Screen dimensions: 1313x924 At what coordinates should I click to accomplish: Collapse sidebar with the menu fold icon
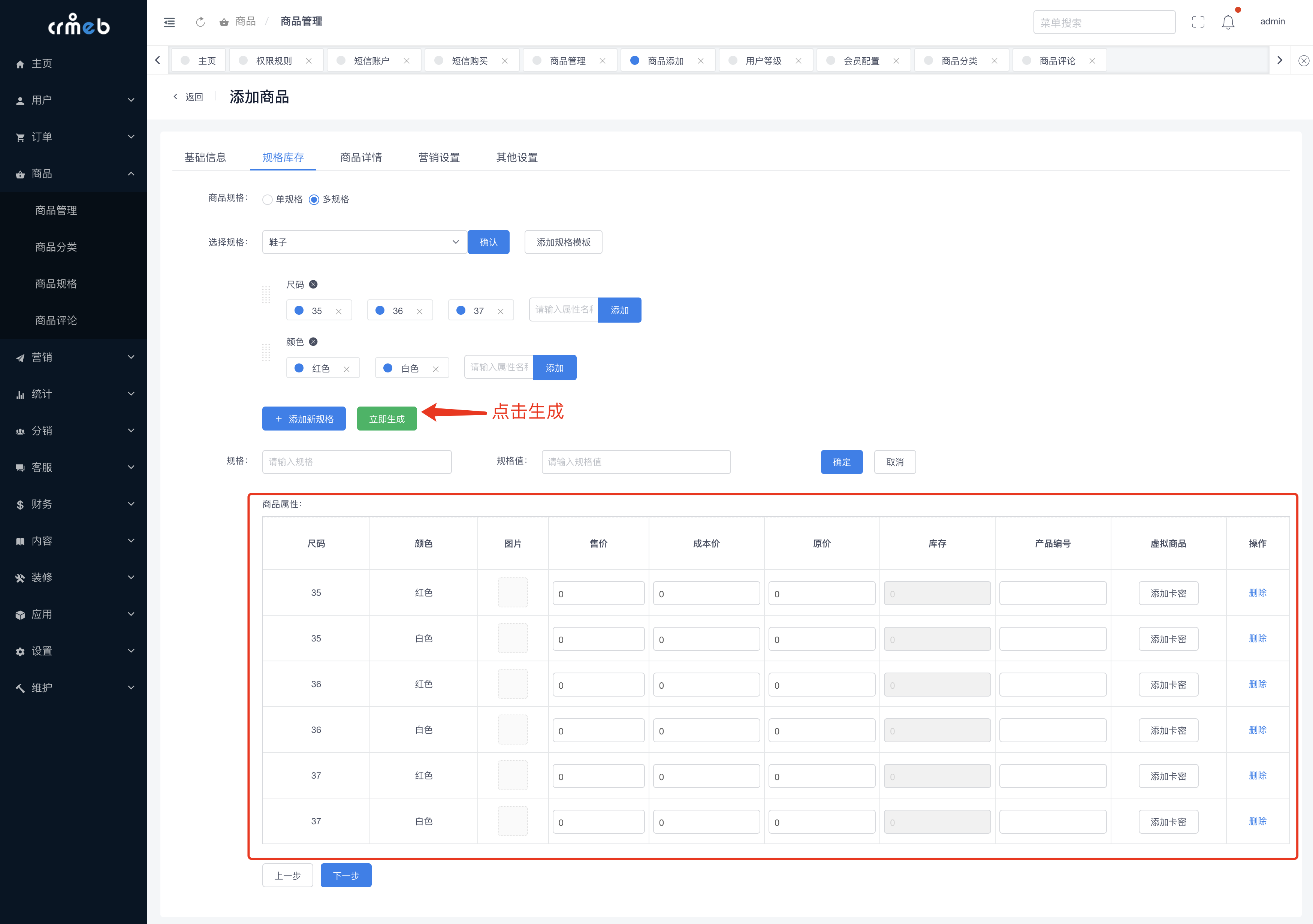[x=169, y=22]
